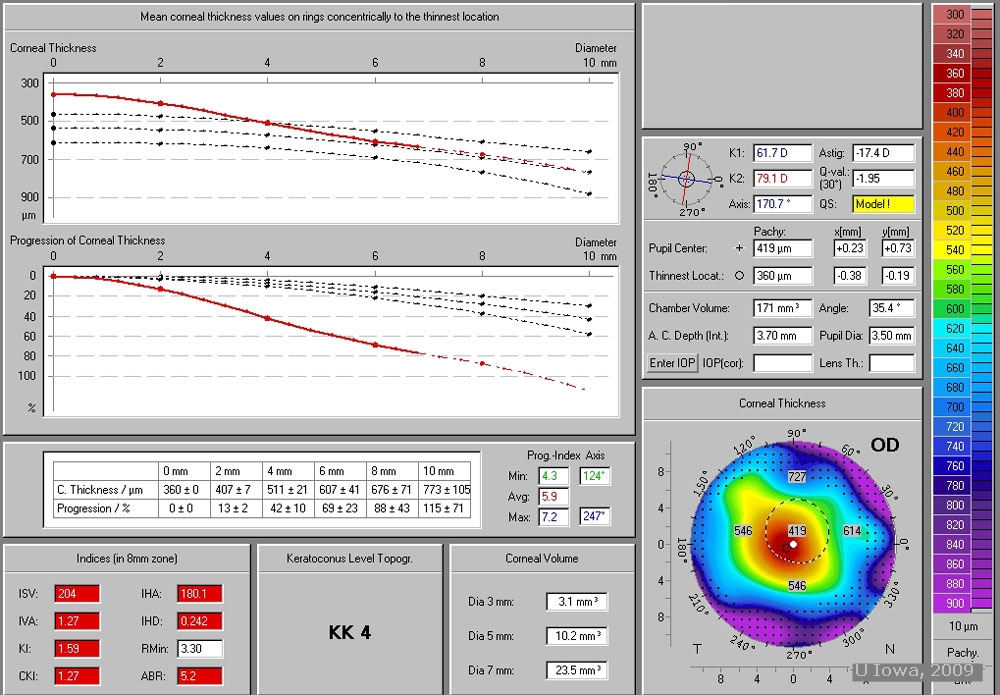The image size is (1000, 695).
Task: Pick the yellow 500 swatch on the color scale
Action: tap(955, 211)
